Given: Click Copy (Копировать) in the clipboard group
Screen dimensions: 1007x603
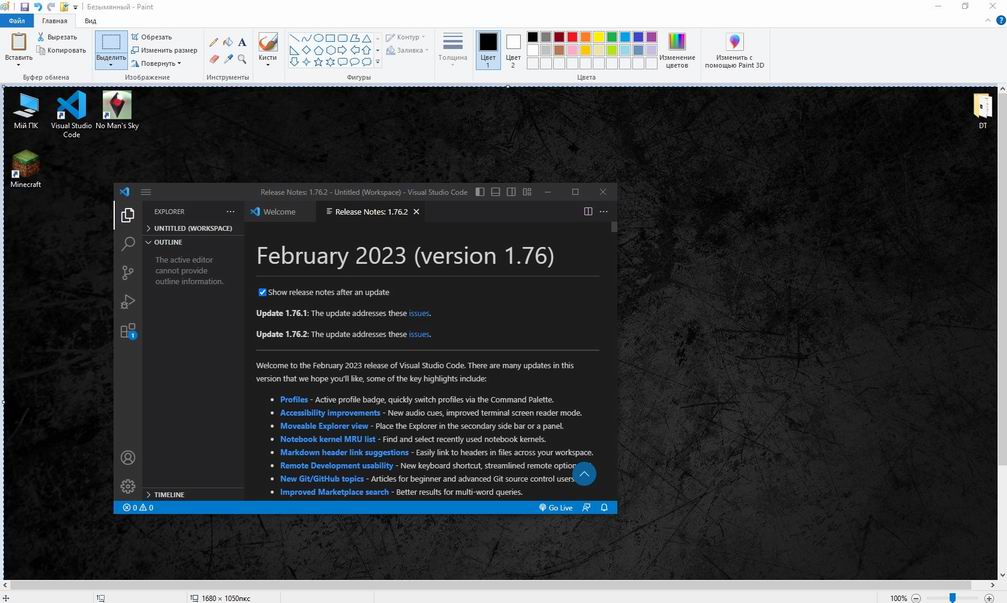Looking at the screenshot, I should tap(61, 50).
